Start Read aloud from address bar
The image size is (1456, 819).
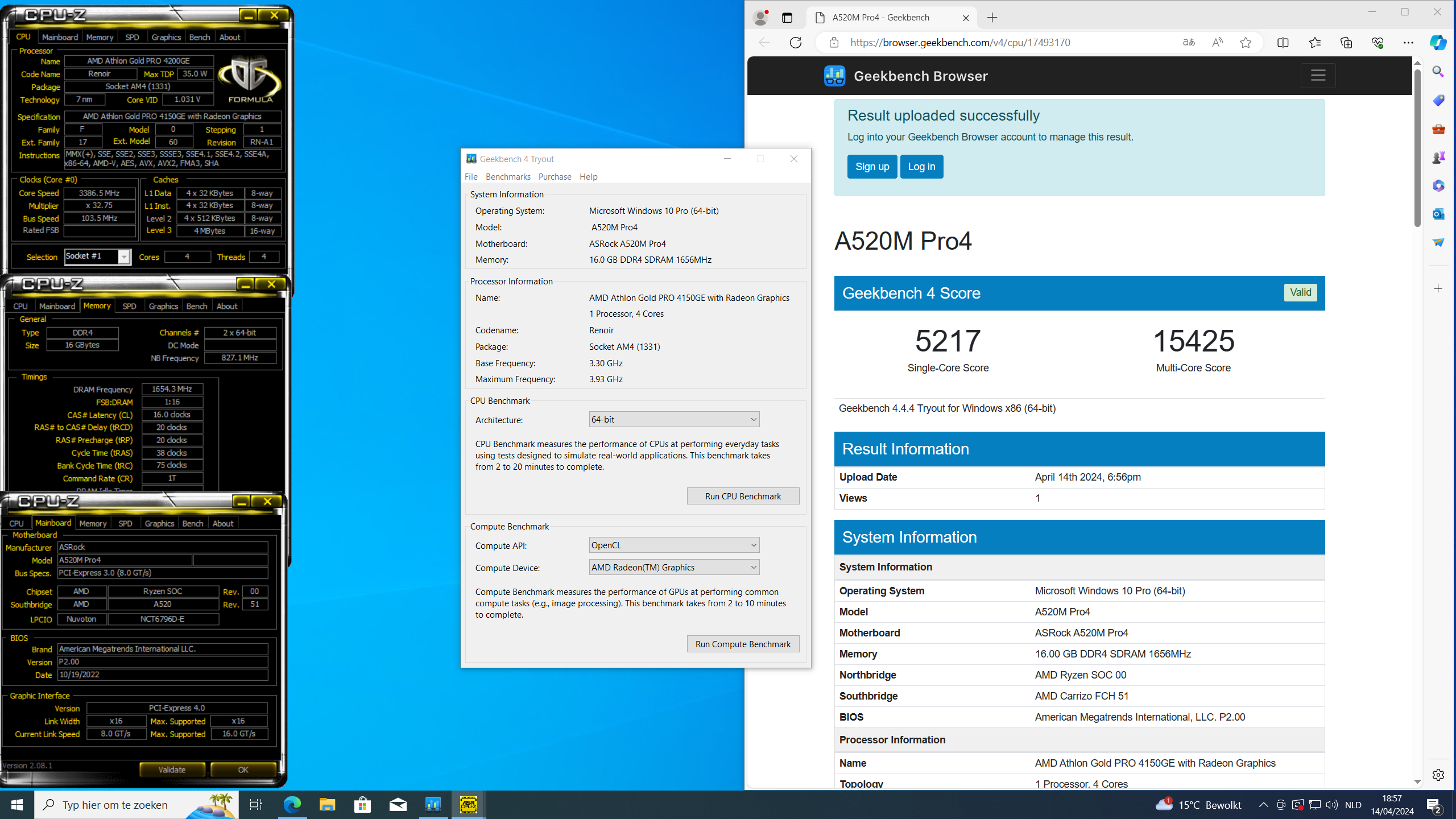(1217, 43)
